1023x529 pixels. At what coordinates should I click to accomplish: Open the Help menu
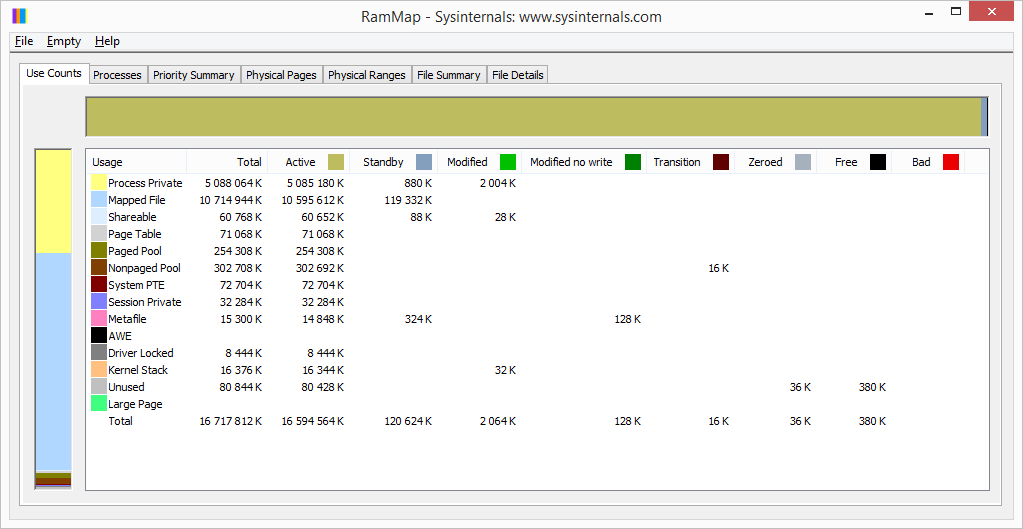tap(107, 41)
